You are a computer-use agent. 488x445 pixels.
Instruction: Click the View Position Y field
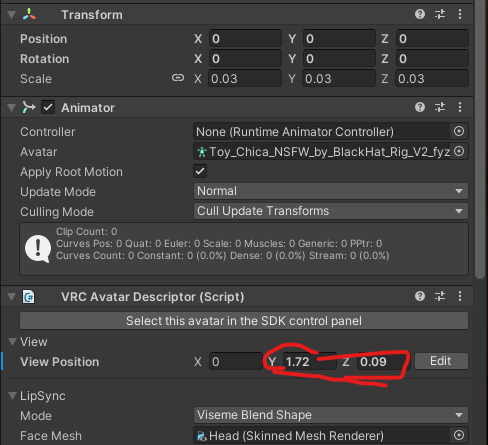(x=310, y=362)
